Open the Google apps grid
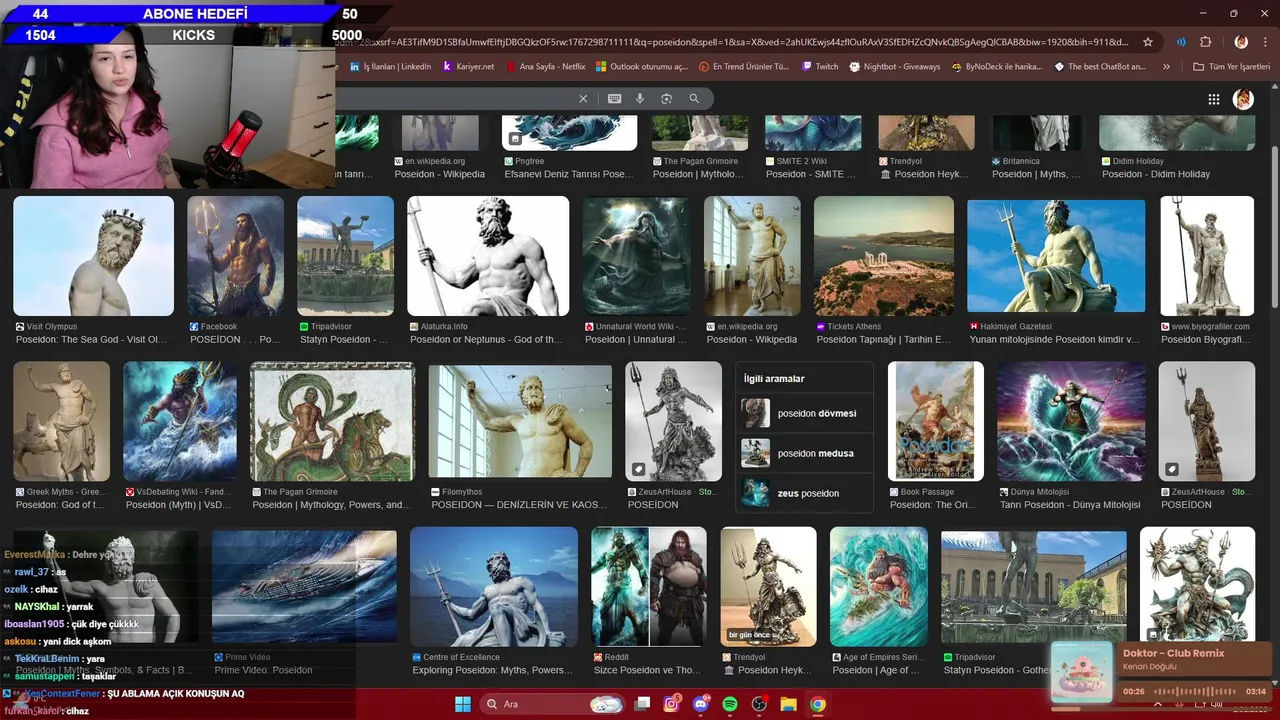Screen dimensions: 1280x720 pos(1214,99)
